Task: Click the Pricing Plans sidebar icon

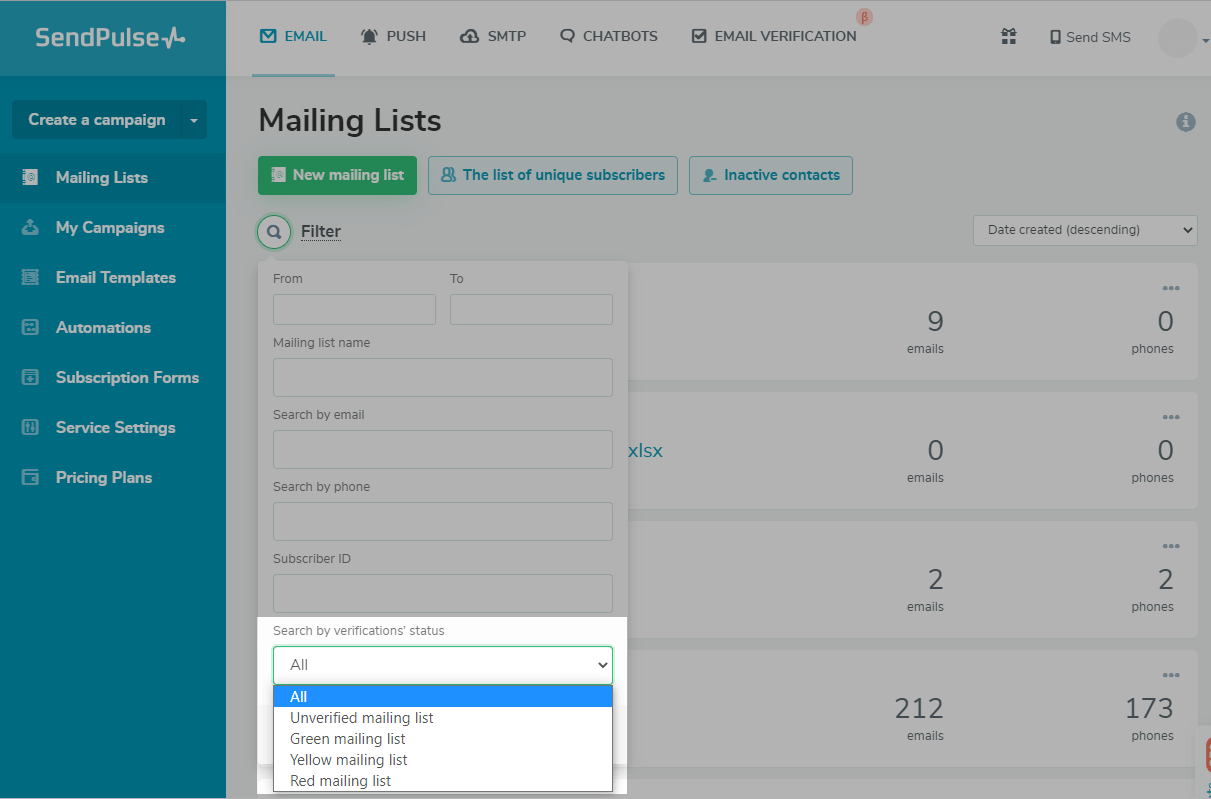Action: pyautogui.click(x=30, y=477)
